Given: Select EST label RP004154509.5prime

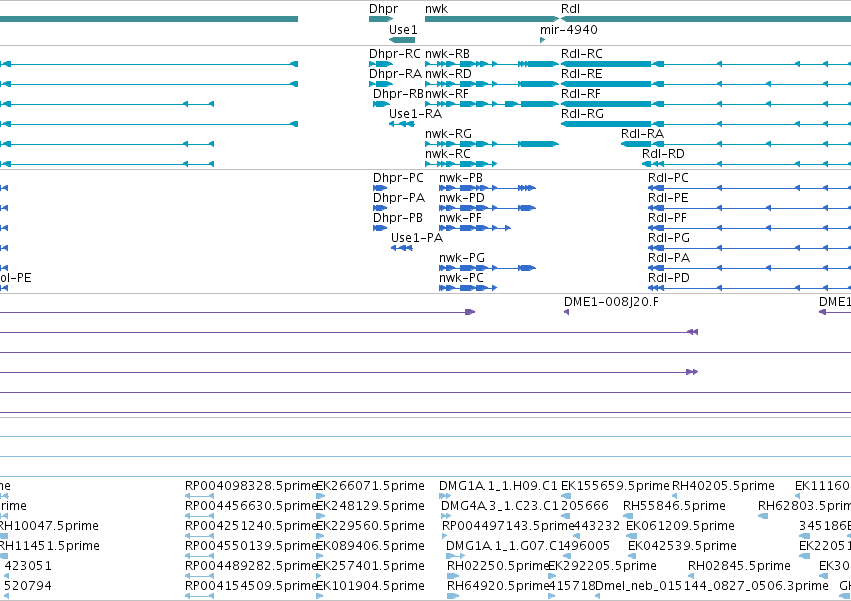Looking at the screenshot, I should click(x=251, y=587).
